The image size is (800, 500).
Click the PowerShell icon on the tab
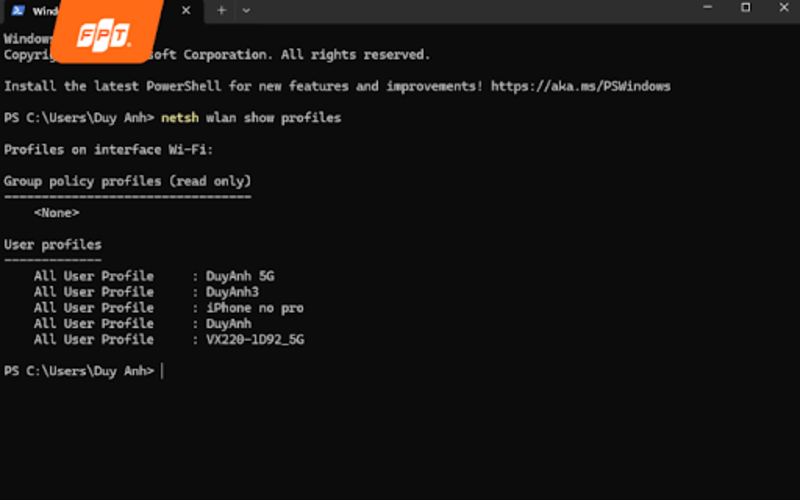(18, 11)
